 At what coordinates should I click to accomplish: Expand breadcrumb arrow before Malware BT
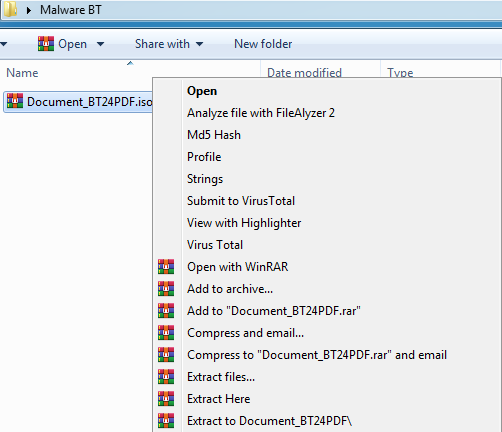pos(29,10)
